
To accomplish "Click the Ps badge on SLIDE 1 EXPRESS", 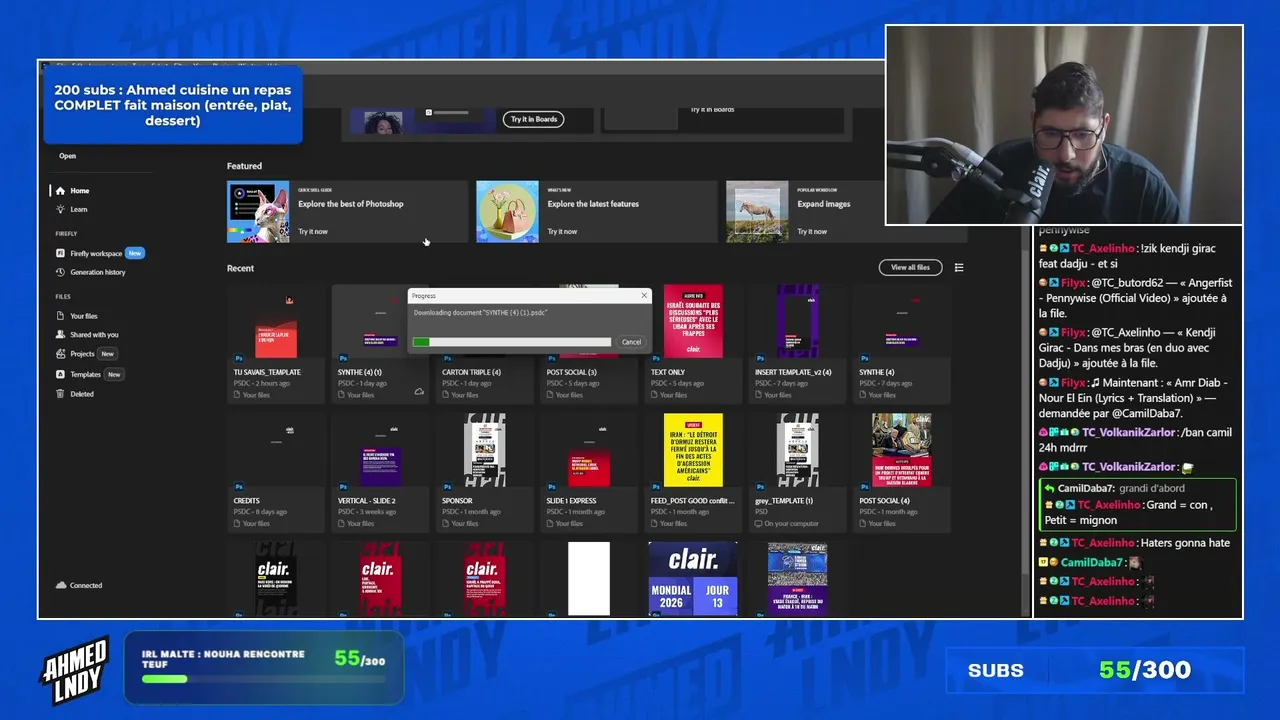I will [551, 486].
